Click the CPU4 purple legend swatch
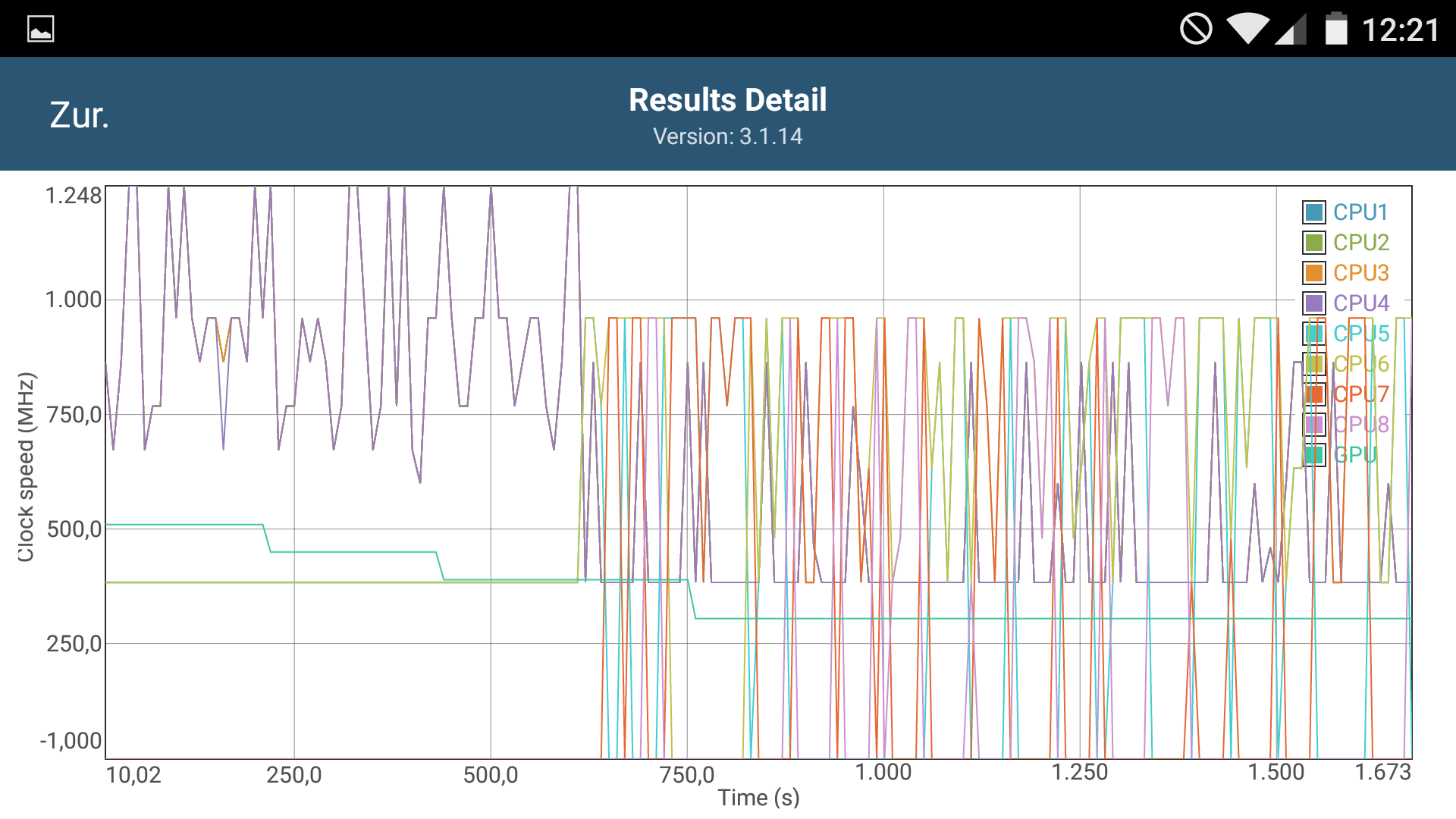This screenshot has width=1456, height=819. pyautogui.click(x=1313, y=303)
